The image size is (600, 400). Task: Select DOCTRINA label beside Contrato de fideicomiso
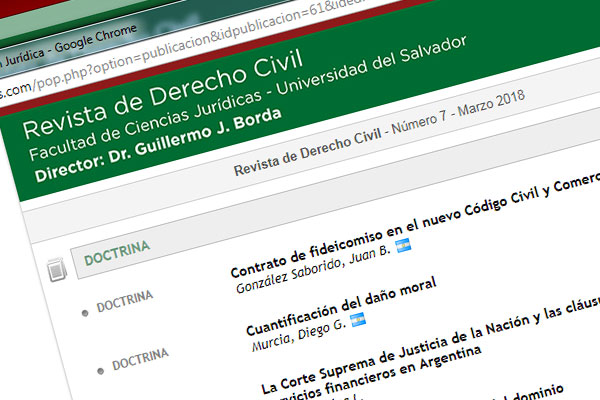[x=125, y=302]
